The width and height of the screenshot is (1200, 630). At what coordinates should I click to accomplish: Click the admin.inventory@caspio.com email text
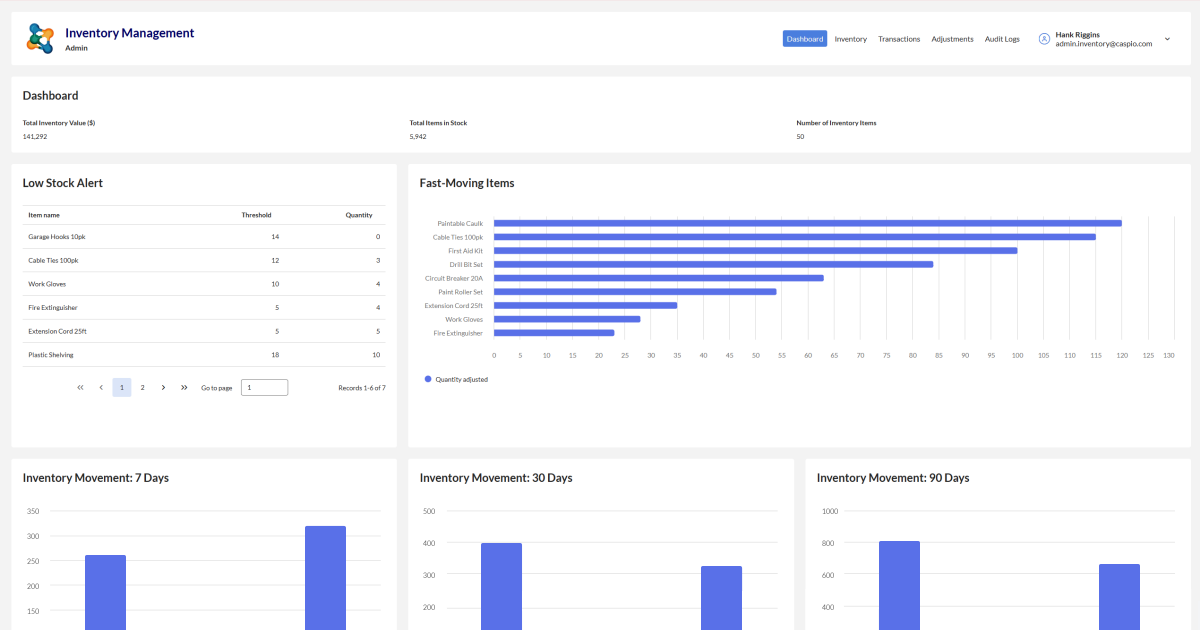click(1104, 44)
